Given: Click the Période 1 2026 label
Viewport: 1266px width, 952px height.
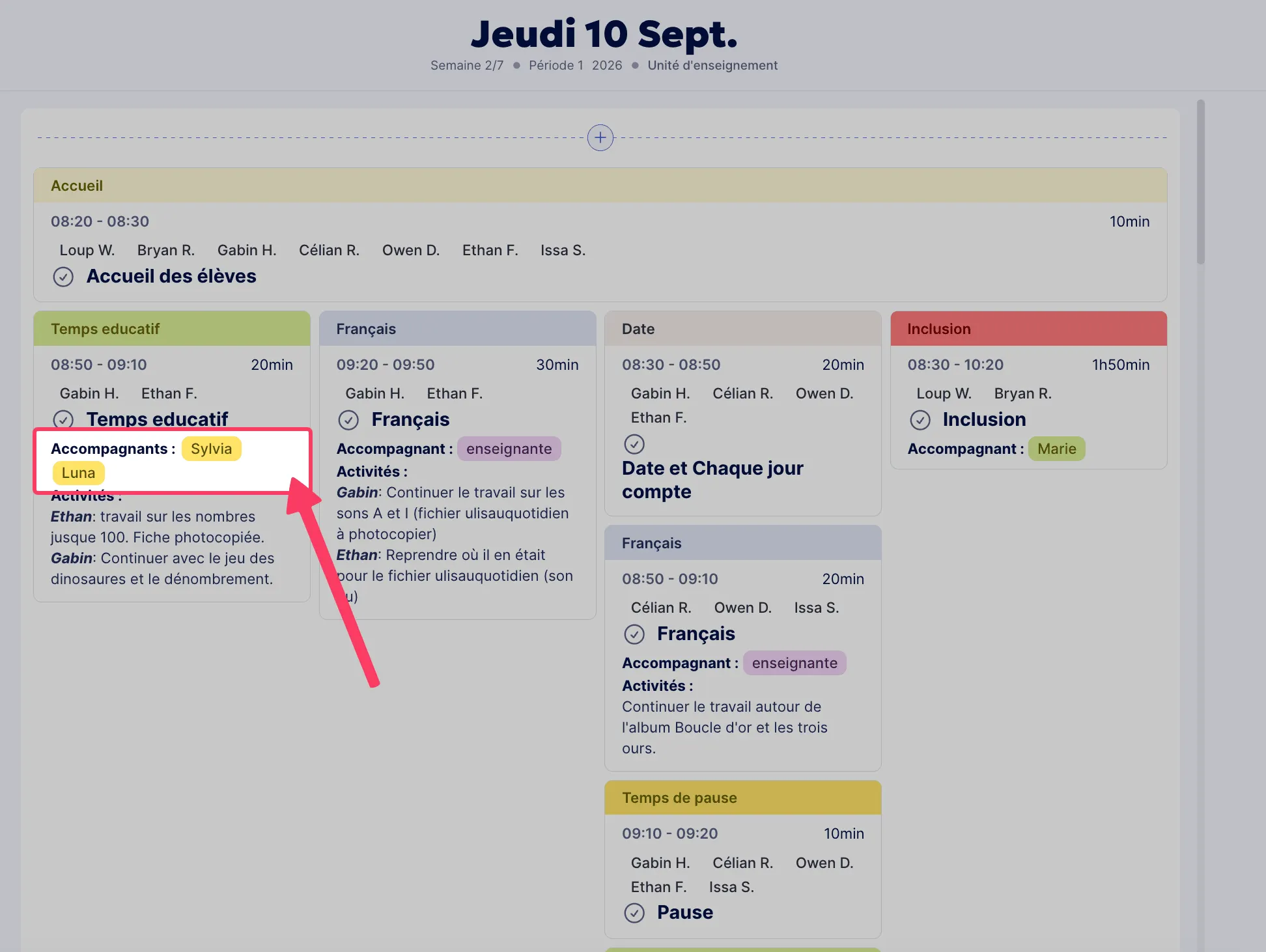Looking at the screenshot, I should (575, 65).
